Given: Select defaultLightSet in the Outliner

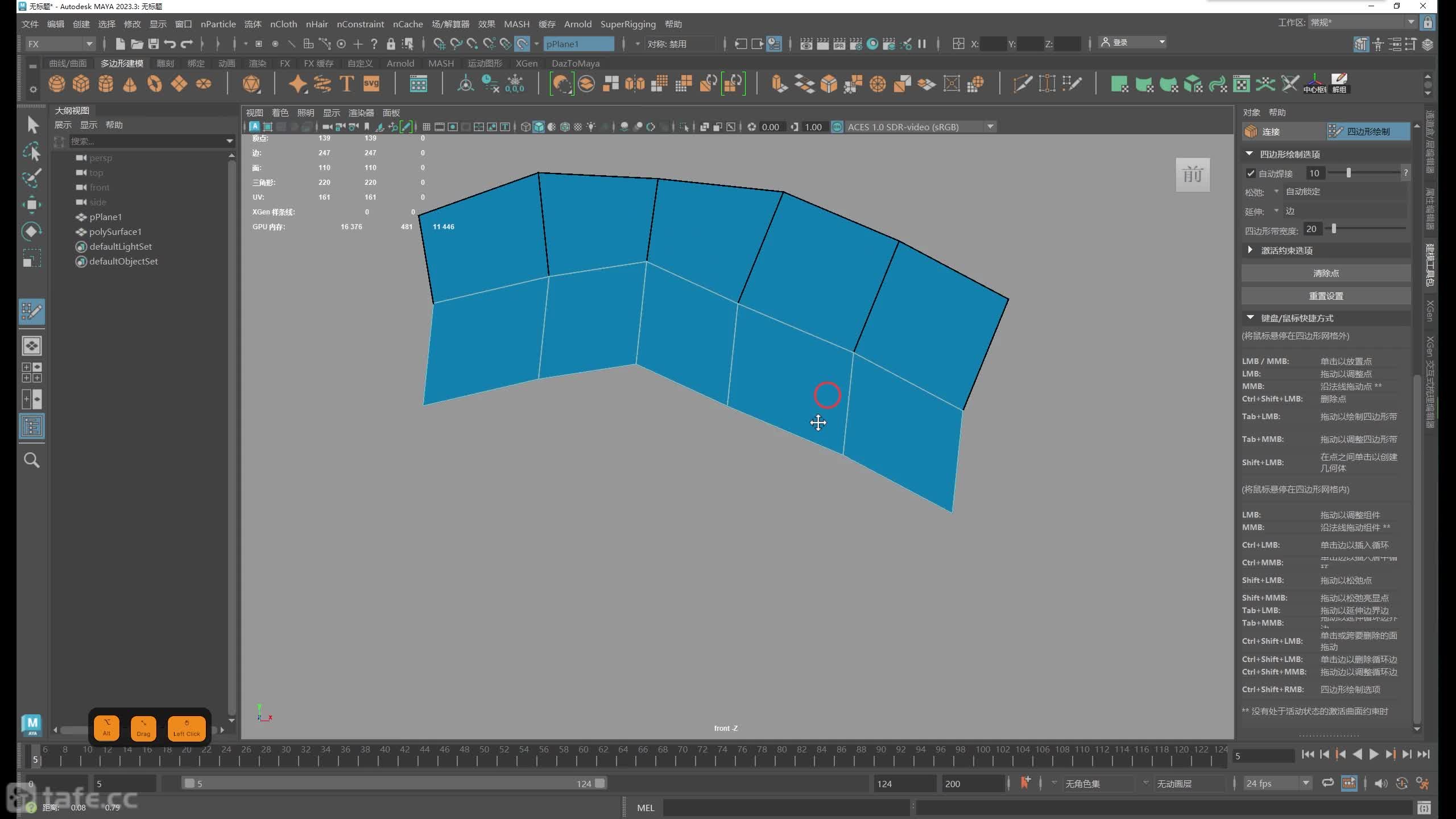Looking at the screenshot, I should [121, 246].
